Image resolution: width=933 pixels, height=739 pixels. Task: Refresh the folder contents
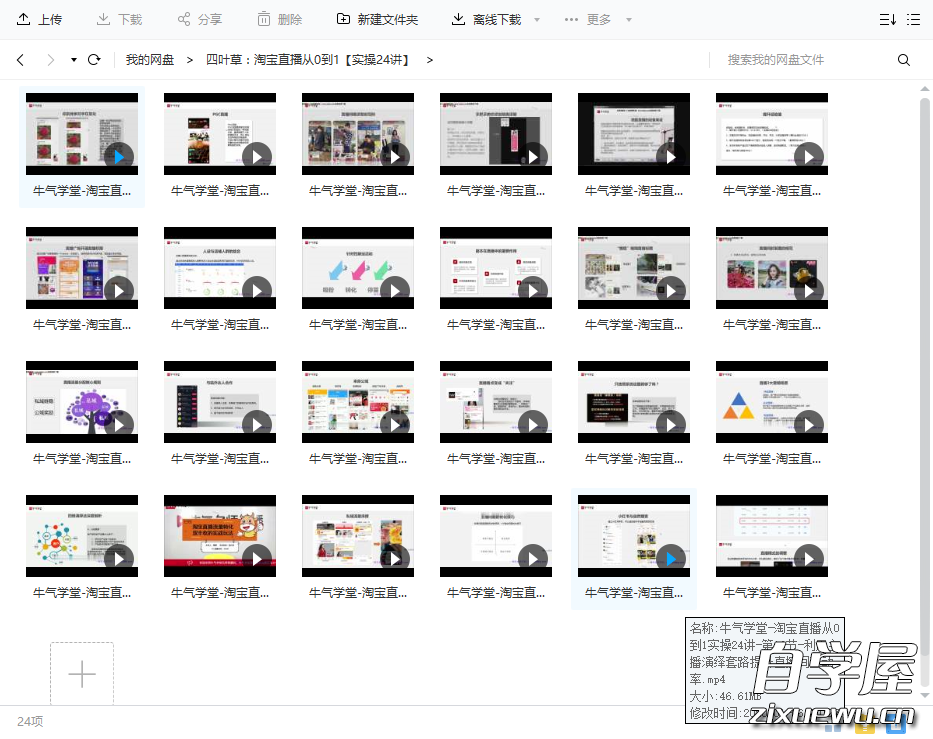[94, 60]
